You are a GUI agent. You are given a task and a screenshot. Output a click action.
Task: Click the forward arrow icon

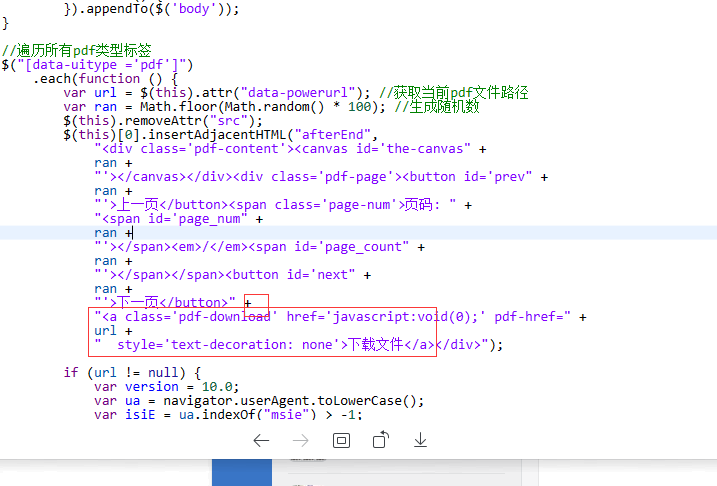(301, 440)
